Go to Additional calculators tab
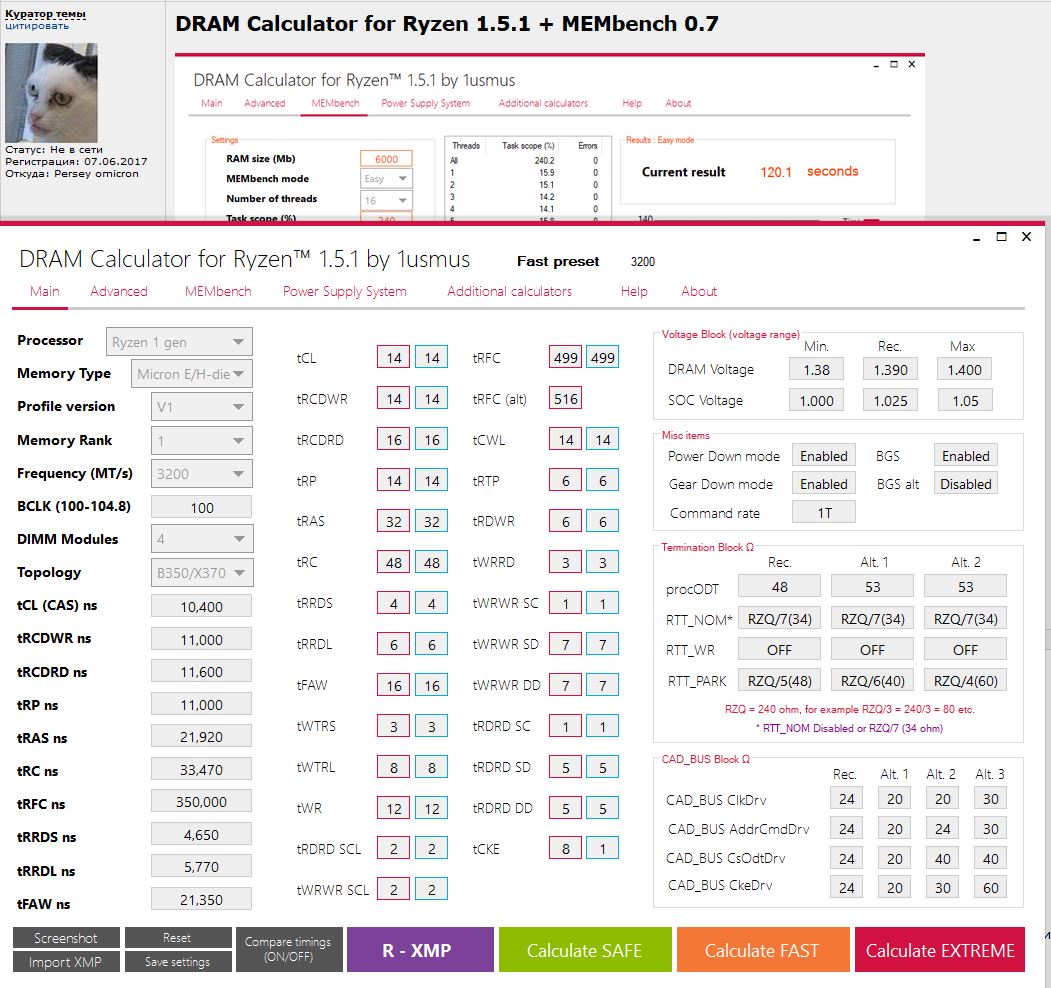 (509, 292)
